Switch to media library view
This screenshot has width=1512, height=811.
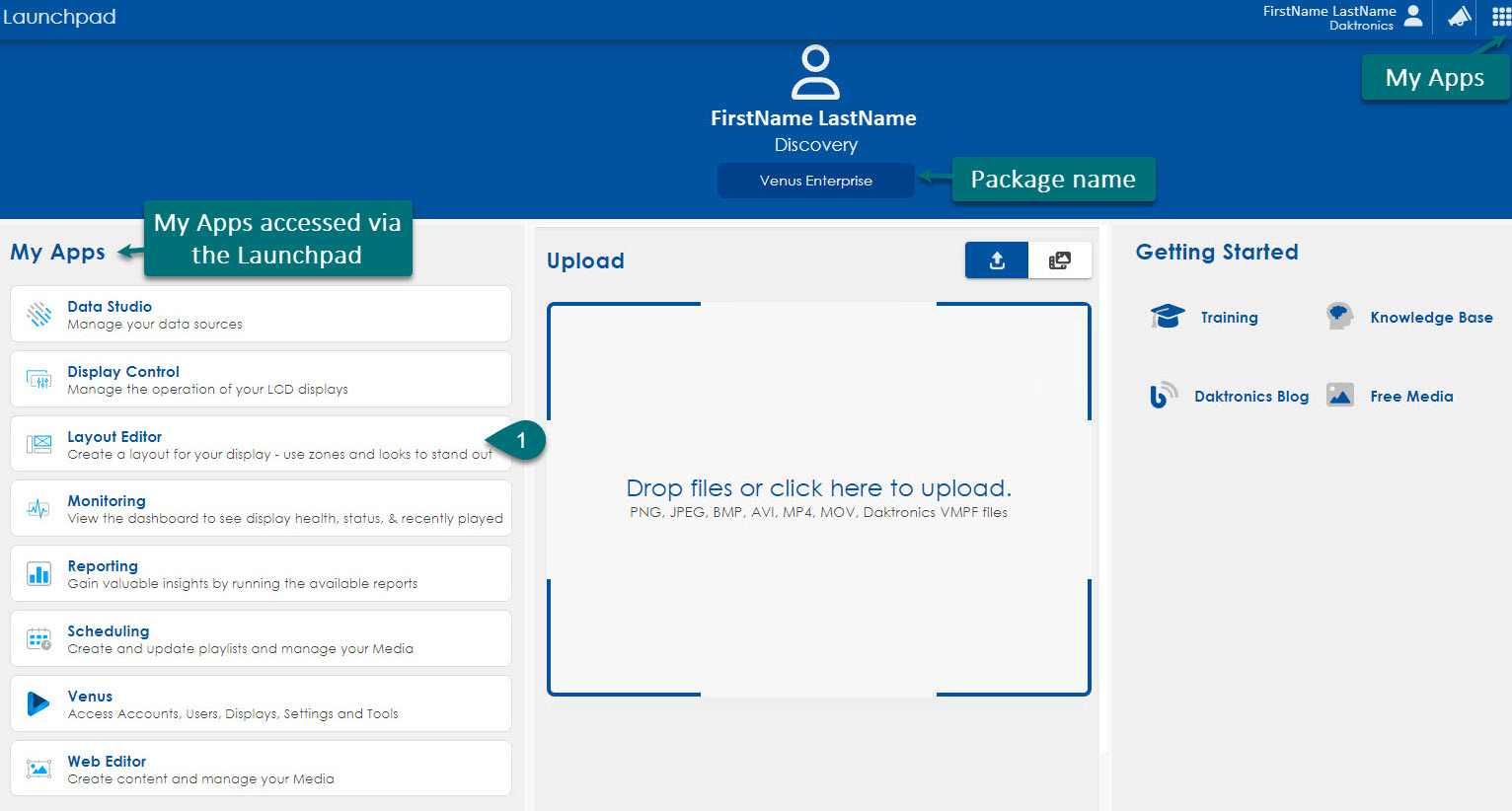[x=1060, y=259]
